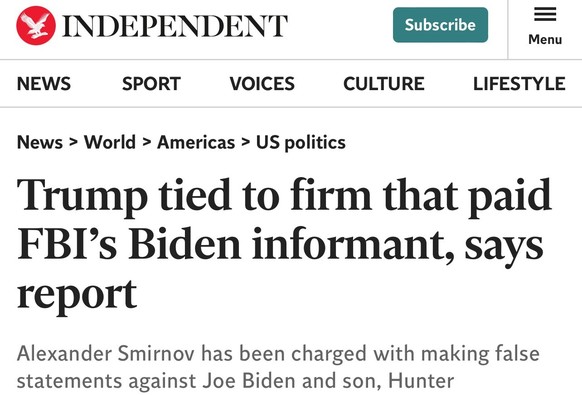This screenshot has width=582, height=395.
Task: Open the Americas breadcrumb link
Action: pyautogui.click(x=196, y=142)
